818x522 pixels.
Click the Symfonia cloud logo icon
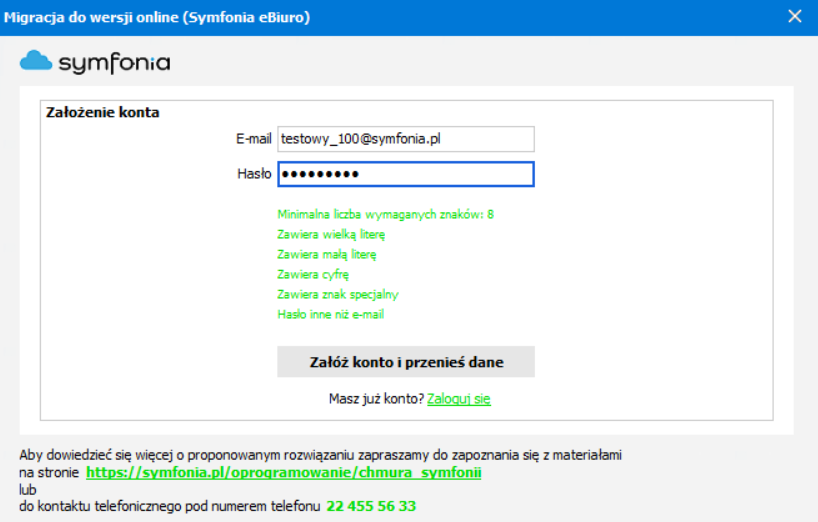click(35, 60)
